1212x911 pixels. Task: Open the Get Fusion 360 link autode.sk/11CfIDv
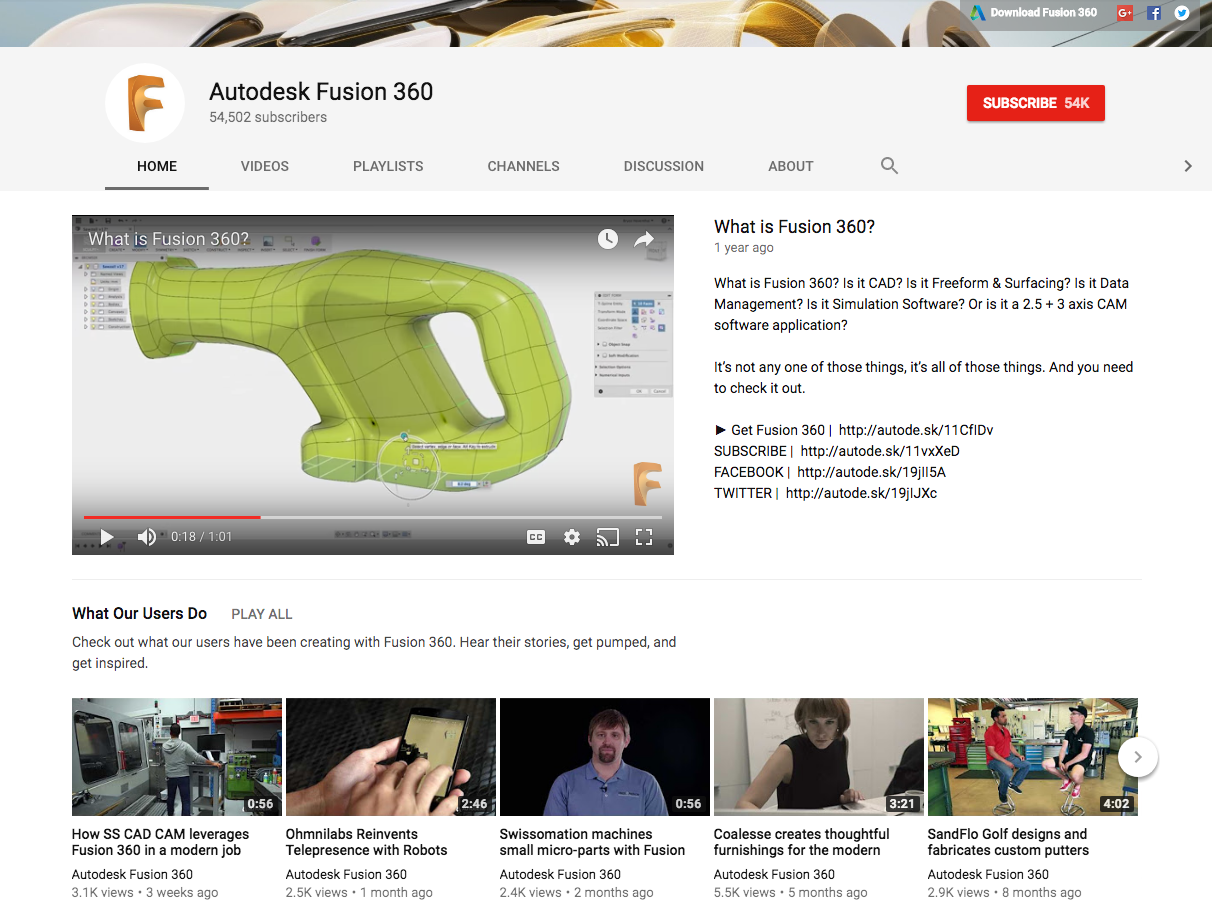click(916, 430)
